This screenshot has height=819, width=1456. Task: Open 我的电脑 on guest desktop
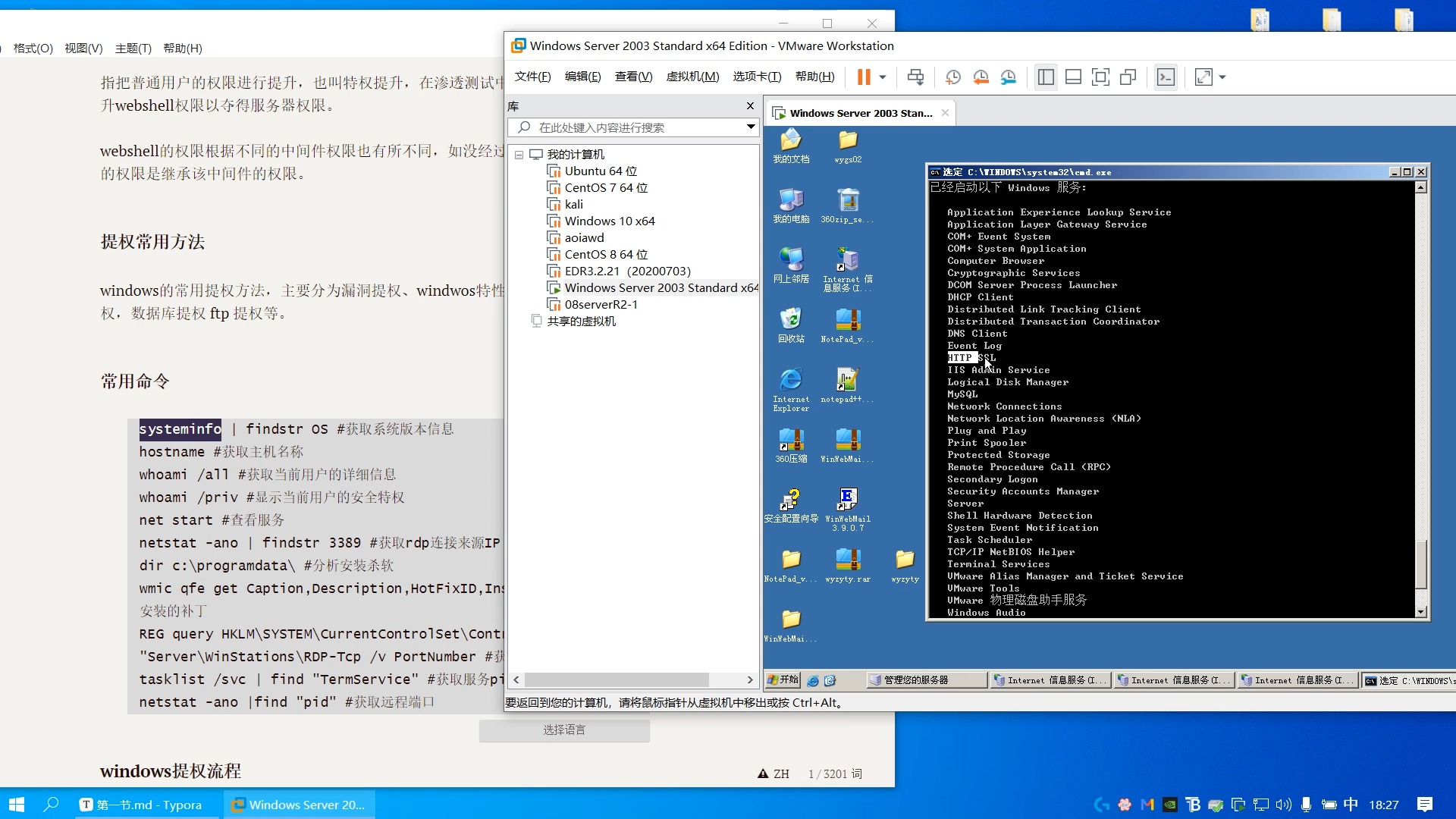pos(791,206)
